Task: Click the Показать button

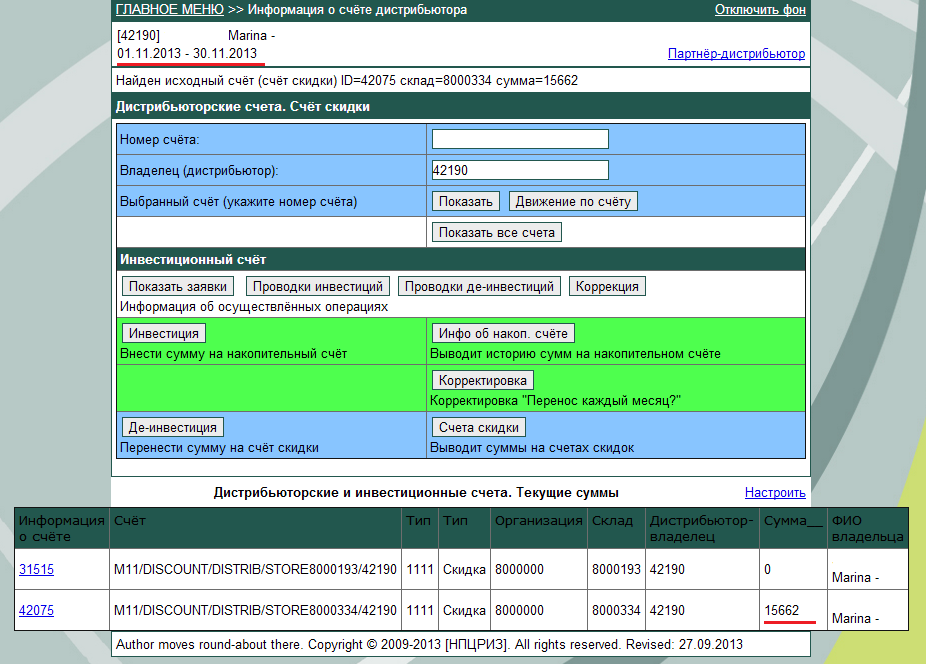Action: coord(465,201)
